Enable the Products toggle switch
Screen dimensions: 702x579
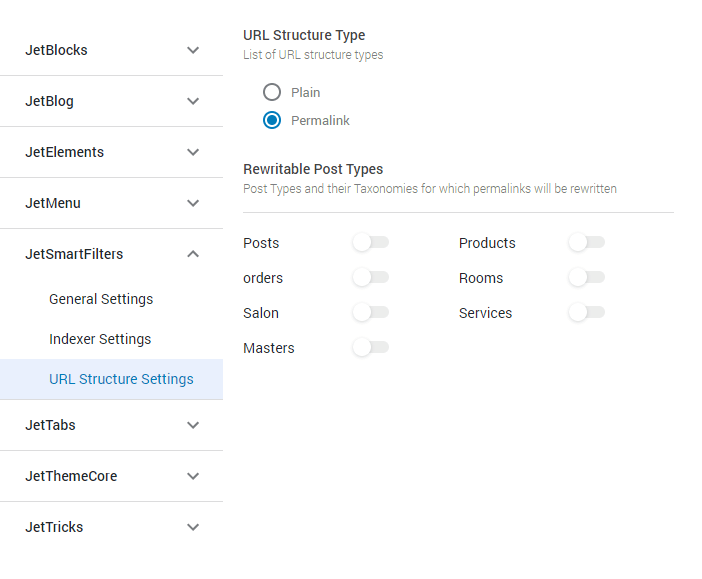tap(586, 243)
